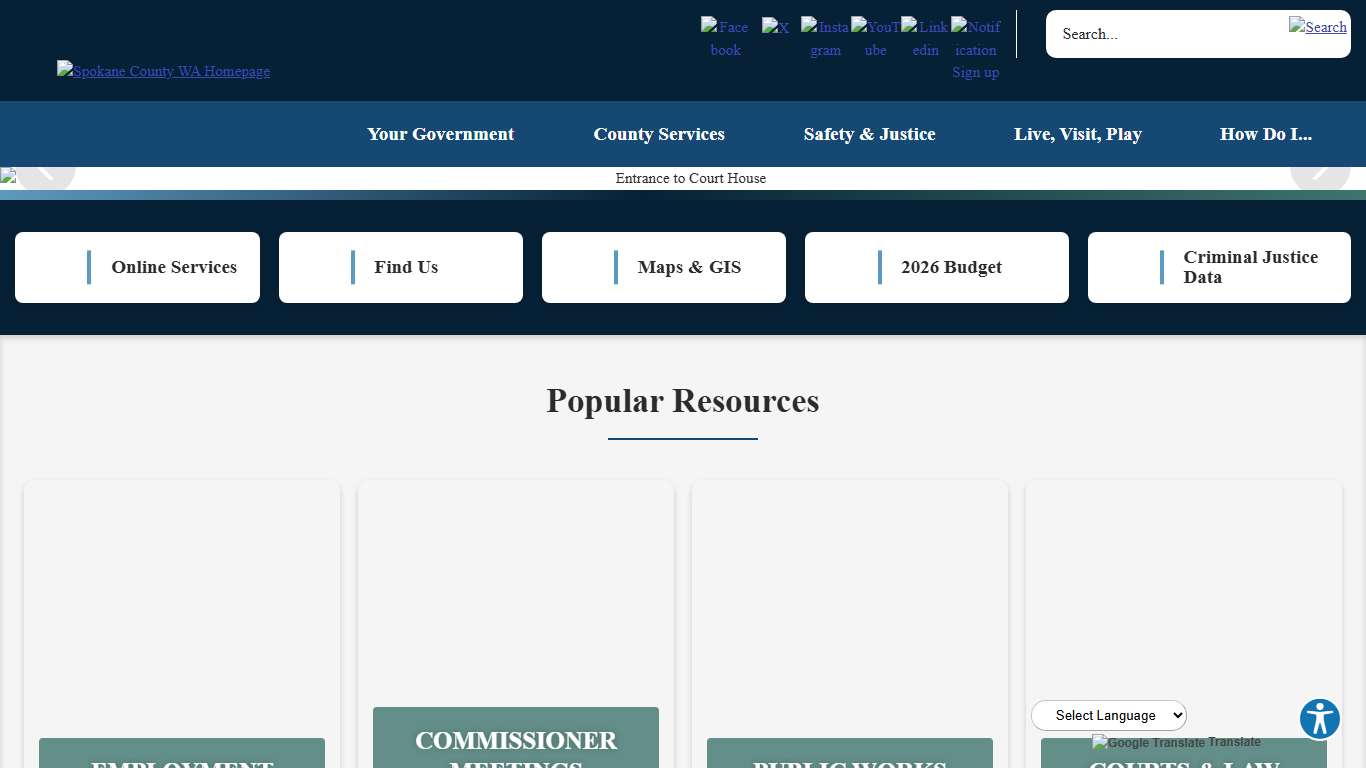
Task: Open the Facebook social media icon
Action: (725, 38)
